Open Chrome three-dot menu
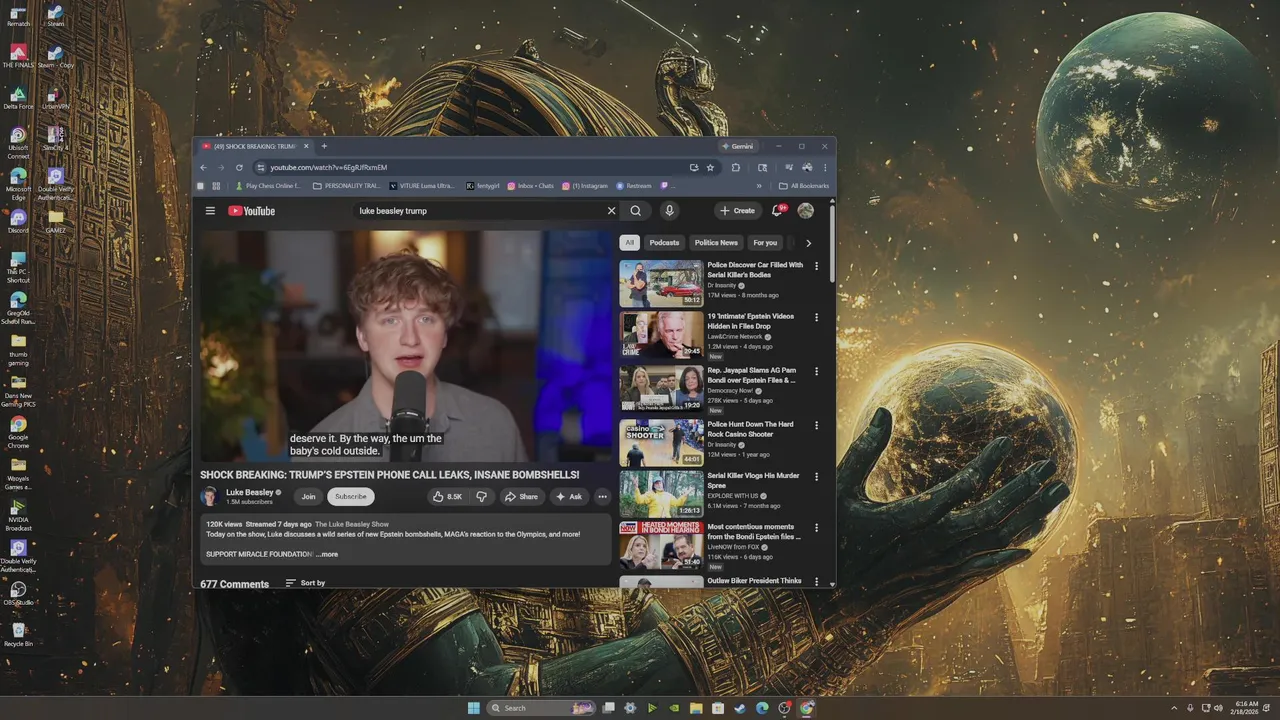Screen dimensions: 1280x720 pos(825,167)
